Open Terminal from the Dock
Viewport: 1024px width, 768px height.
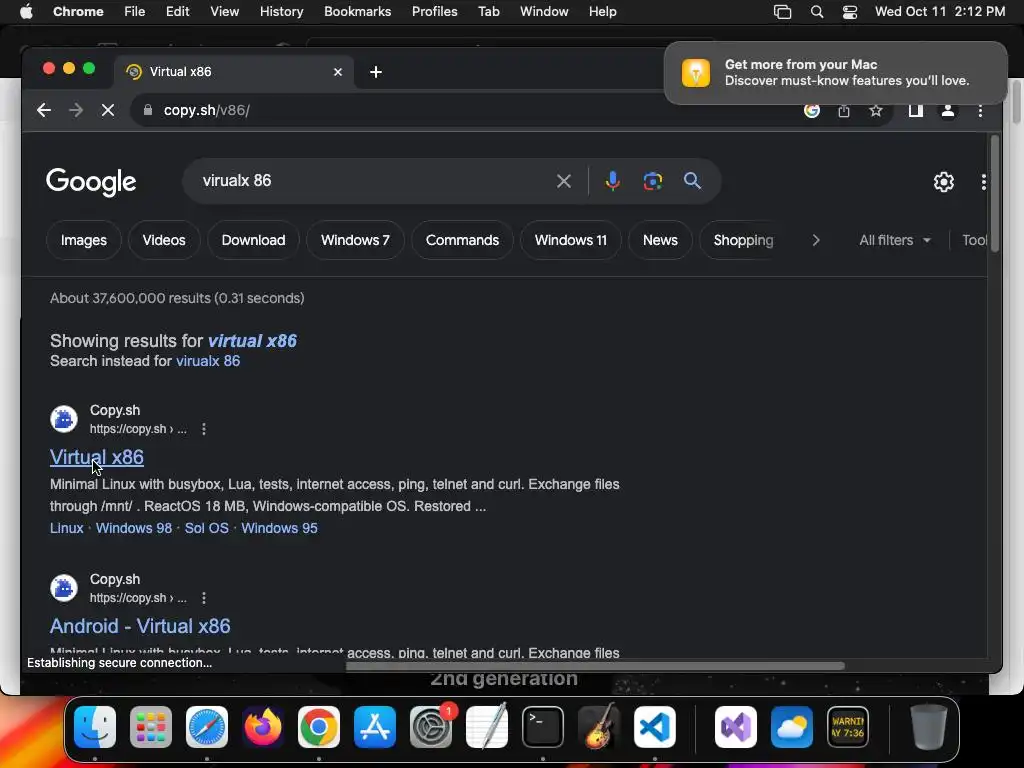[x=543, y=727]
